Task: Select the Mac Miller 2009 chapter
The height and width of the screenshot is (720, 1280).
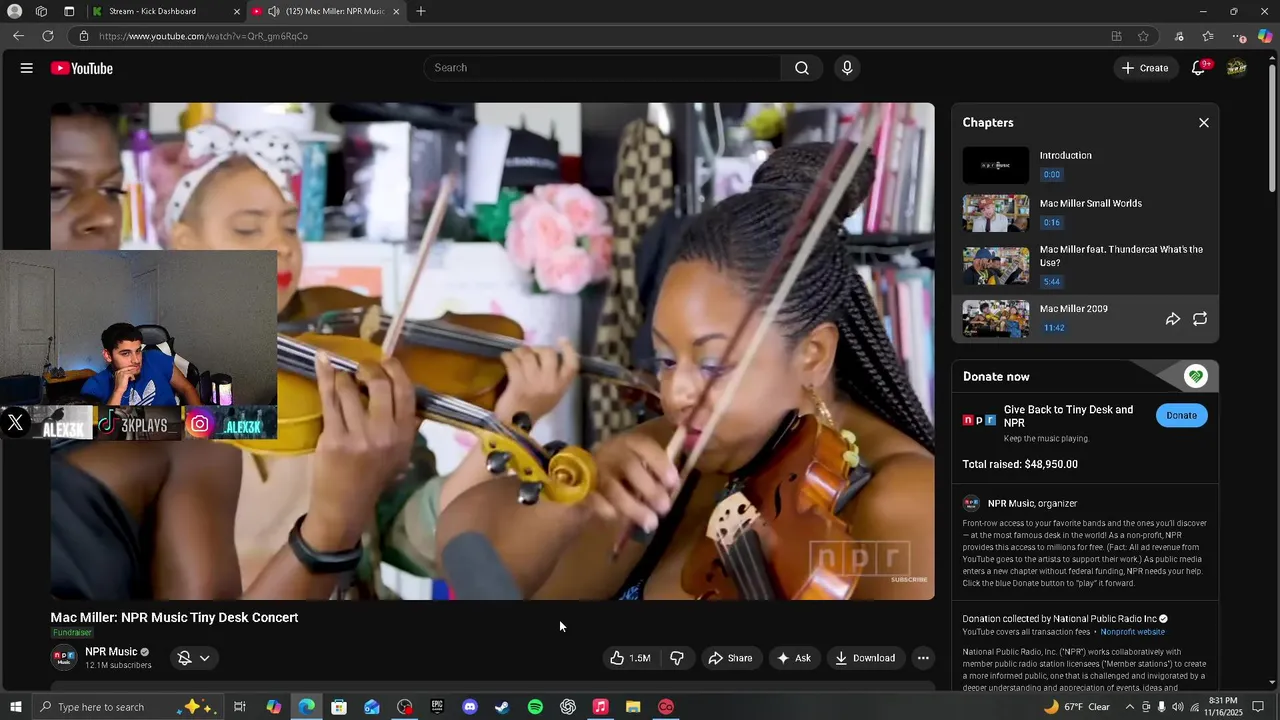Action: [1073, 309]
